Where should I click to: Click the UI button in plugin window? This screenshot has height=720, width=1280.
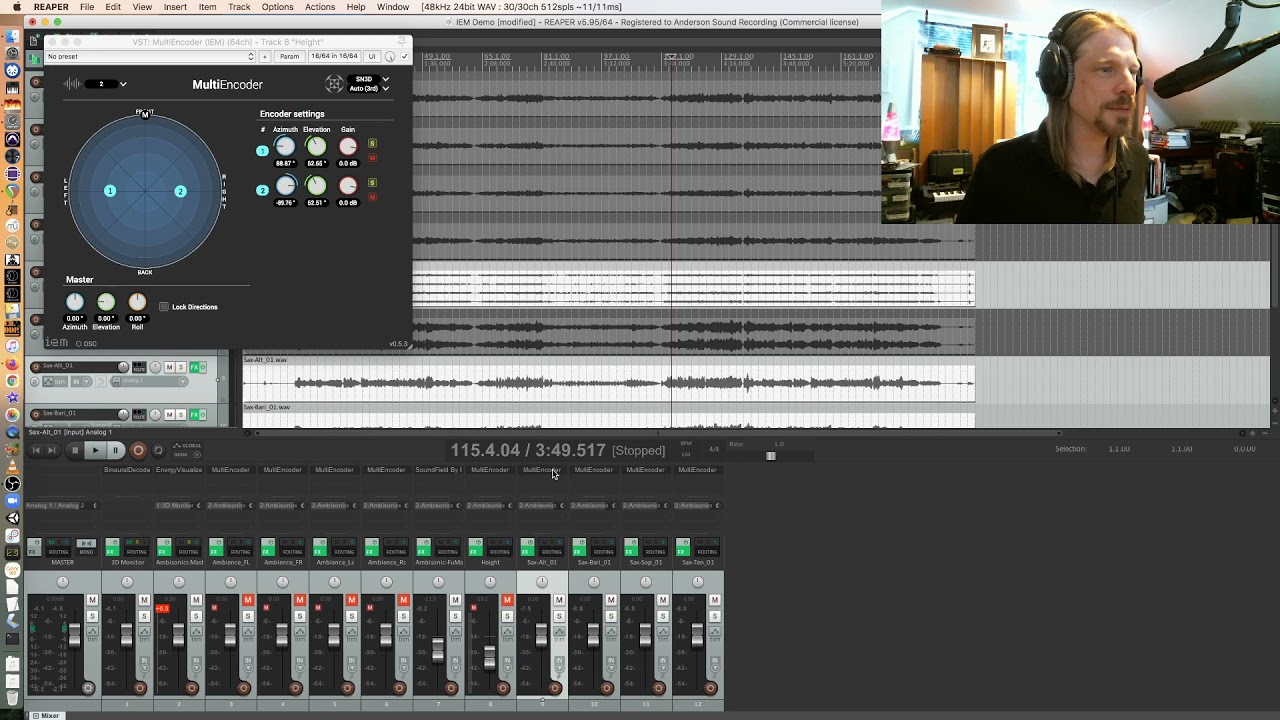pyautogui.click(x=372, y=56)
